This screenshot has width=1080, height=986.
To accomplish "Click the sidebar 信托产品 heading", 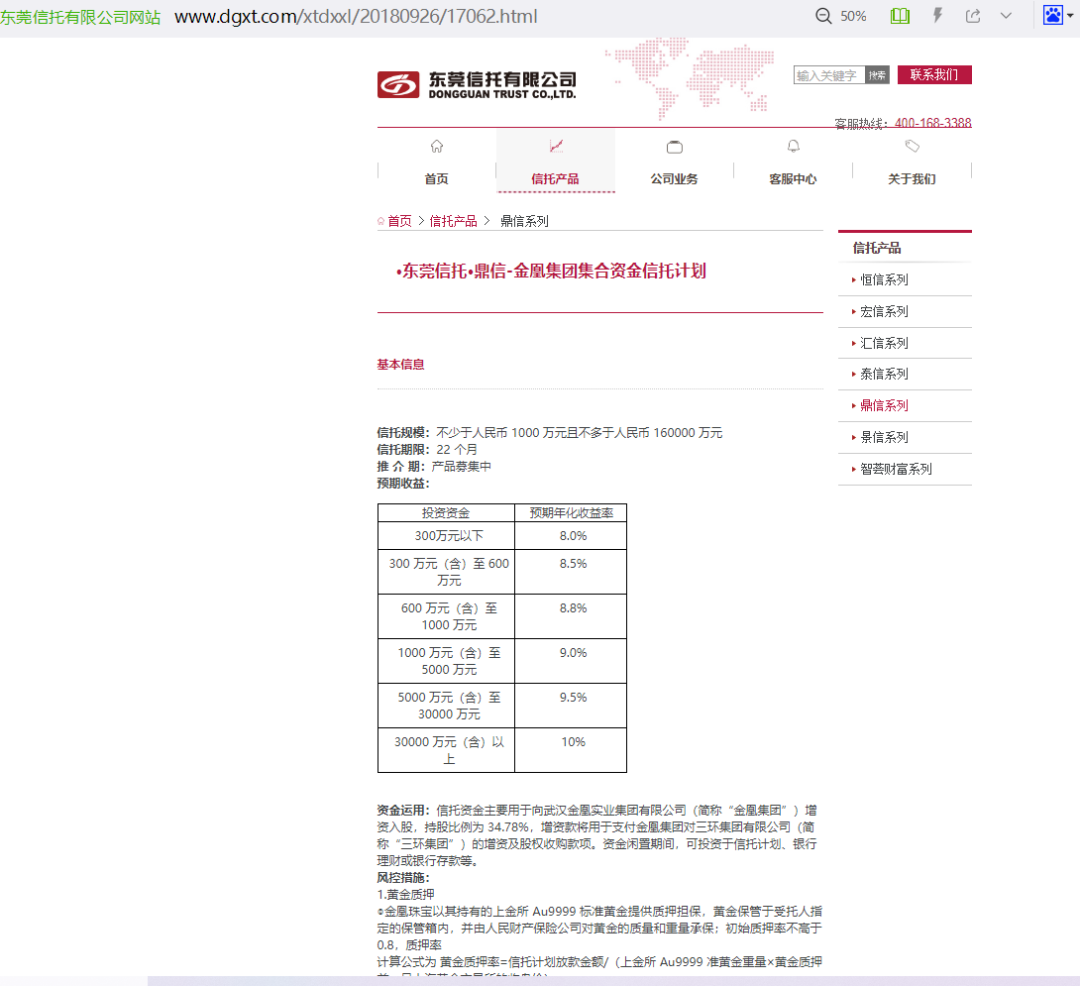I will pos(877,248).
